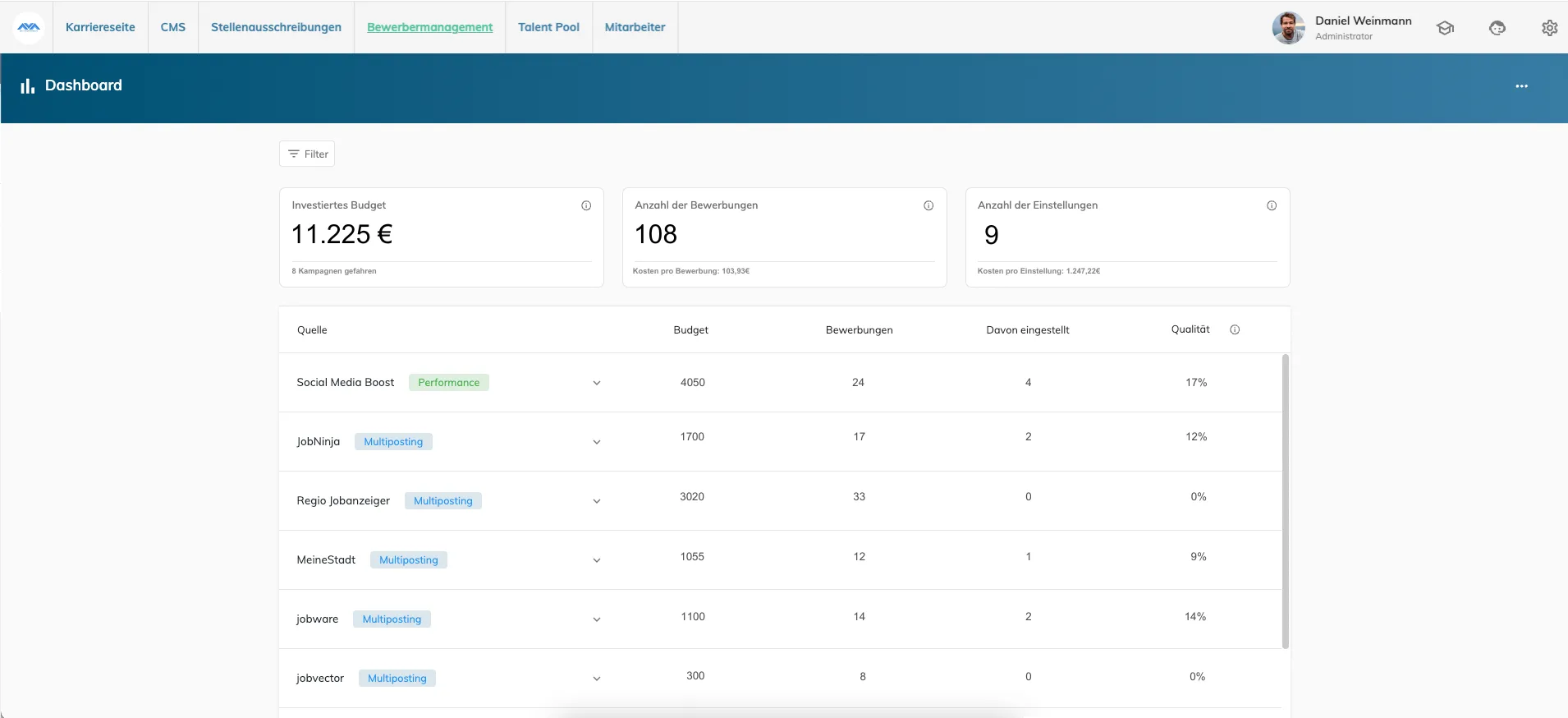This screenshot has width=1568, height=718.
Task: Open the graduation cap academy icon
Action: coord(1445,28)
